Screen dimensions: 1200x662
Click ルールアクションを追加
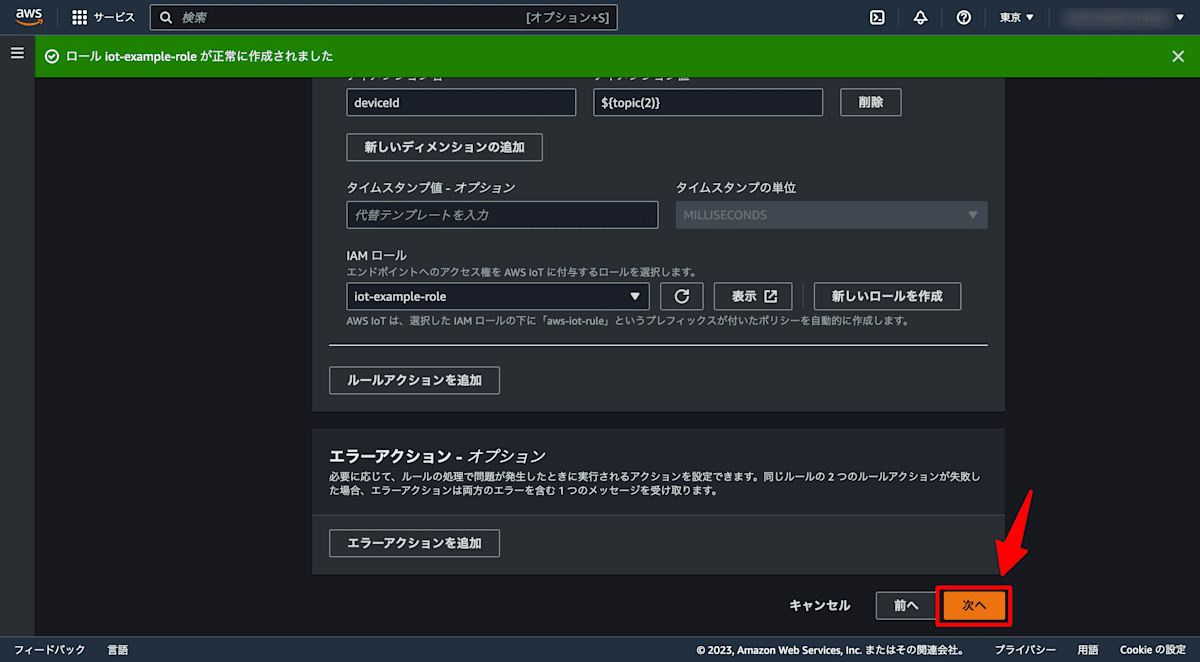414,380
